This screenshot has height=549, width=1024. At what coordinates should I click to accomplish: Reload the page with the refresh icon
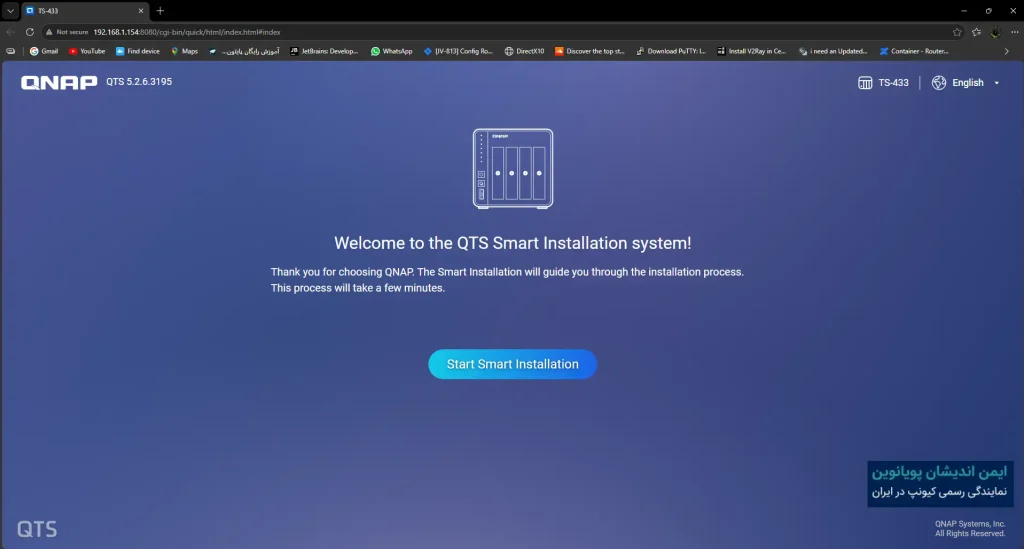[29, 32]
